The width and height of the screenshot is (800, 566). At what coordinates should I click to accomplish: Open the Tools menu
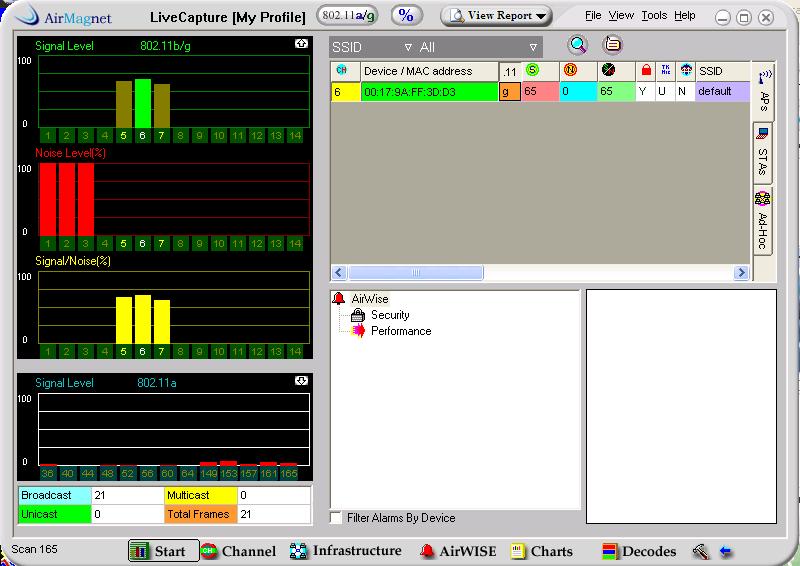pyautogui.click(x=654, y=16)
